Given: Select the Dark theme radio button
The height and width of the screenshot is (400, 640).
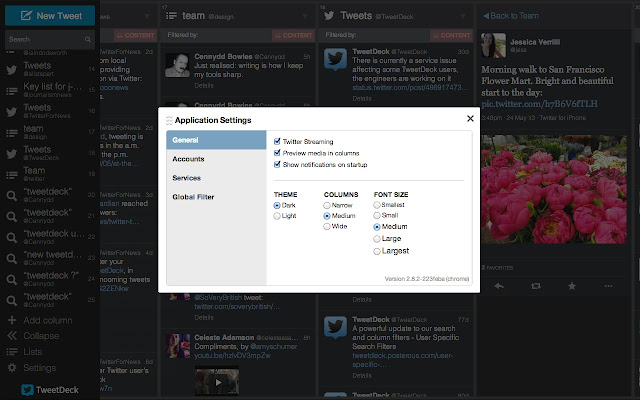Looking at the screenshot, I should tap(277, 205).
